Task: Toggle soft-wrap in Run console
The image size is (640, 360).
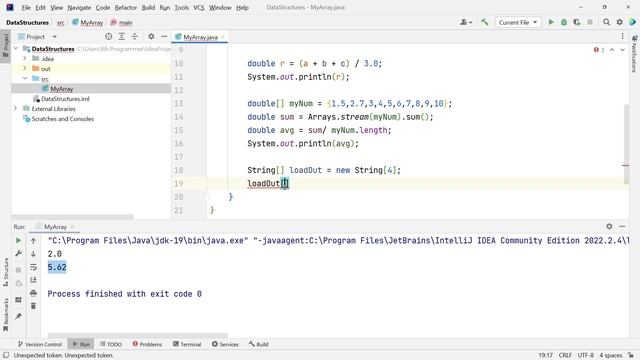Action: (33, 267)
